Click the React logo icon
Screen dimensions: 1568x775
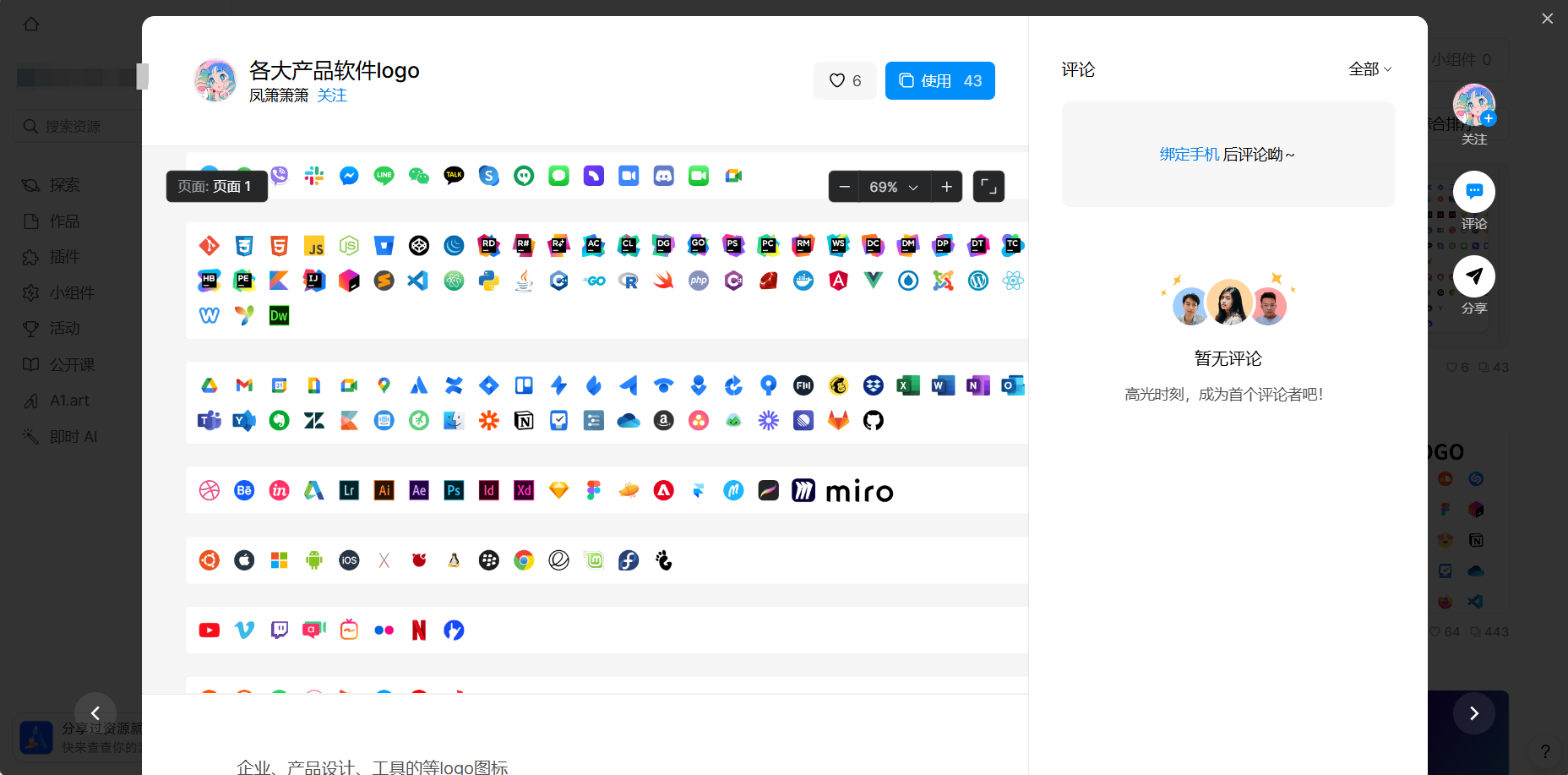pos(1013,281)
